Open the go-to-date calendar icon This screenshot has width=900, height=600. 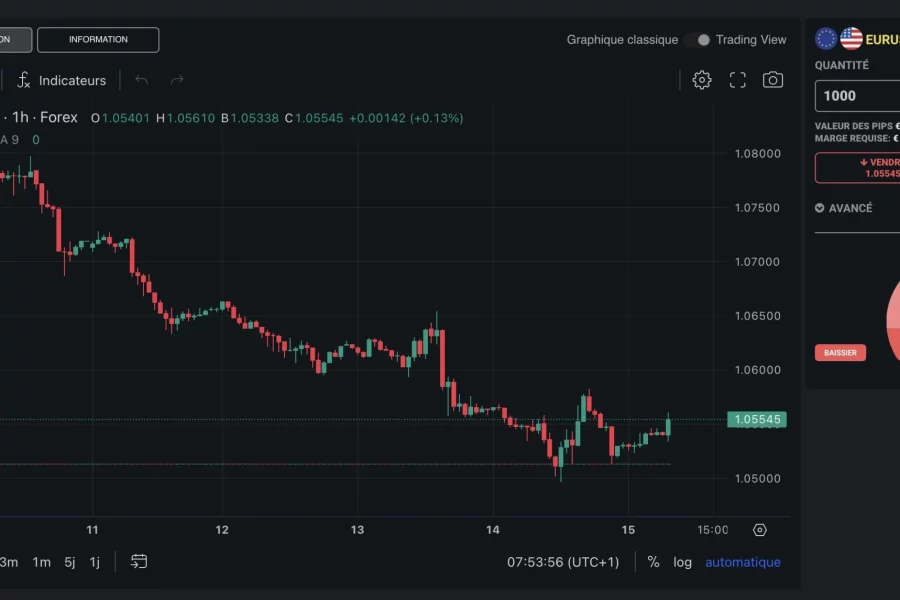click(x=139, y=562)
